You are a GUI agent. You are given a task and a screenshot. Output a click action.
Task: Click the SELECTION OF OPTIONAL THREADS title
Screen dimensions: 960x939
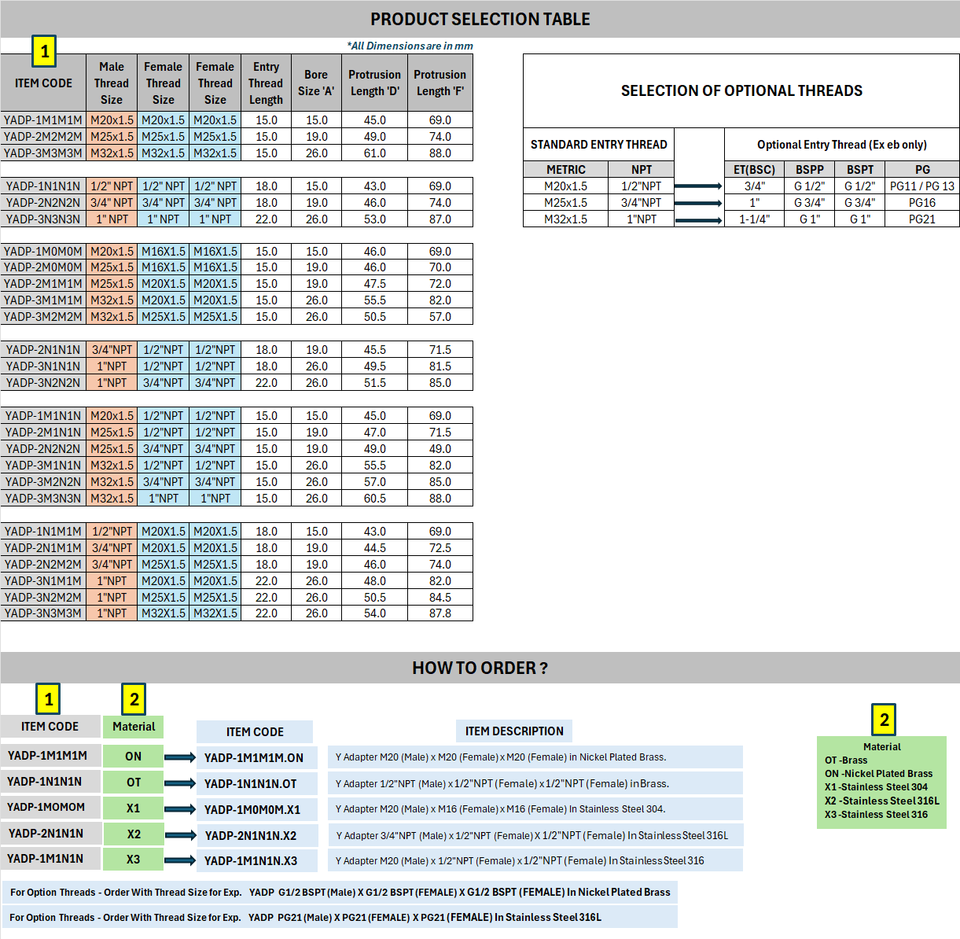tap(741, 91)
